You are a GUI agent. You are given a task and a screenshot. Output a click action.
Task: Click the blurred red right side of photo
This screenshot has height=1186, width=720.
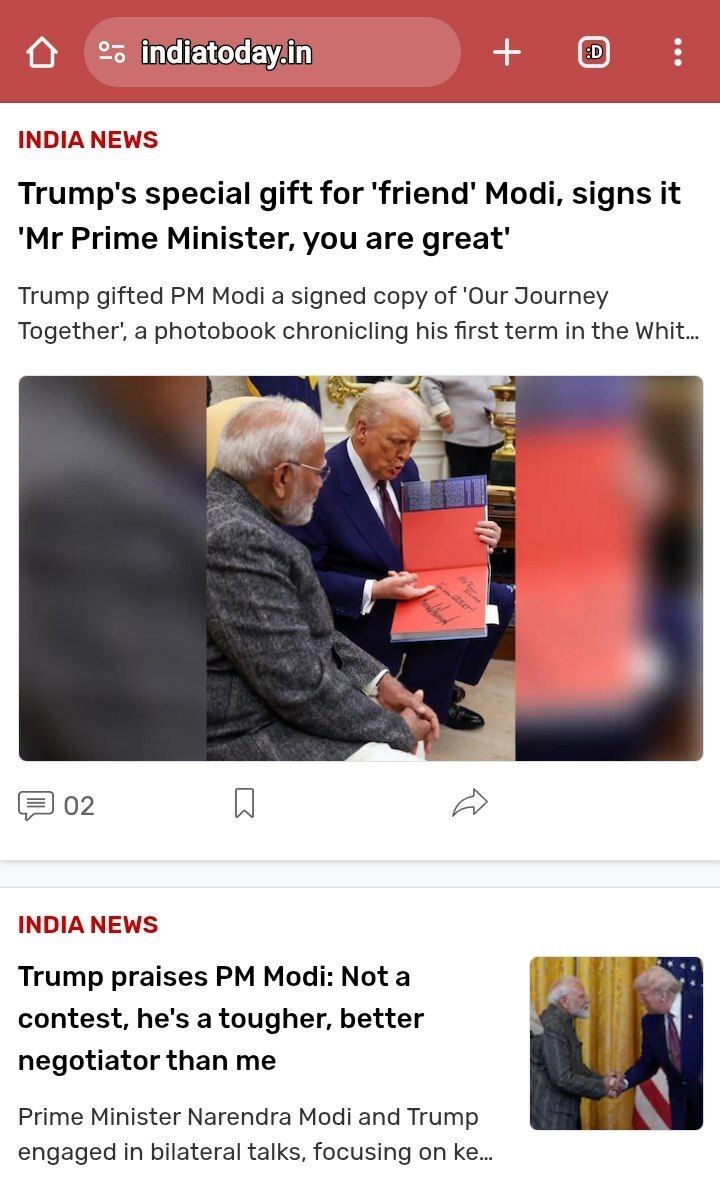(x=610, y=568)
